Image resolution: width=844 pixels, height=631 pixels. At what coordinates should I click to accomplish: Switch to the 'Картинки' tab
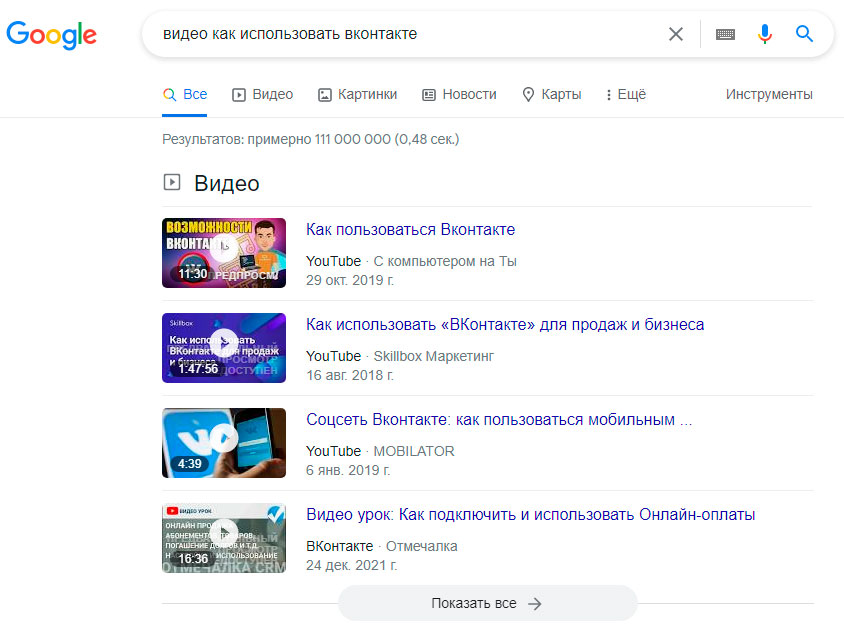[357, 94]
